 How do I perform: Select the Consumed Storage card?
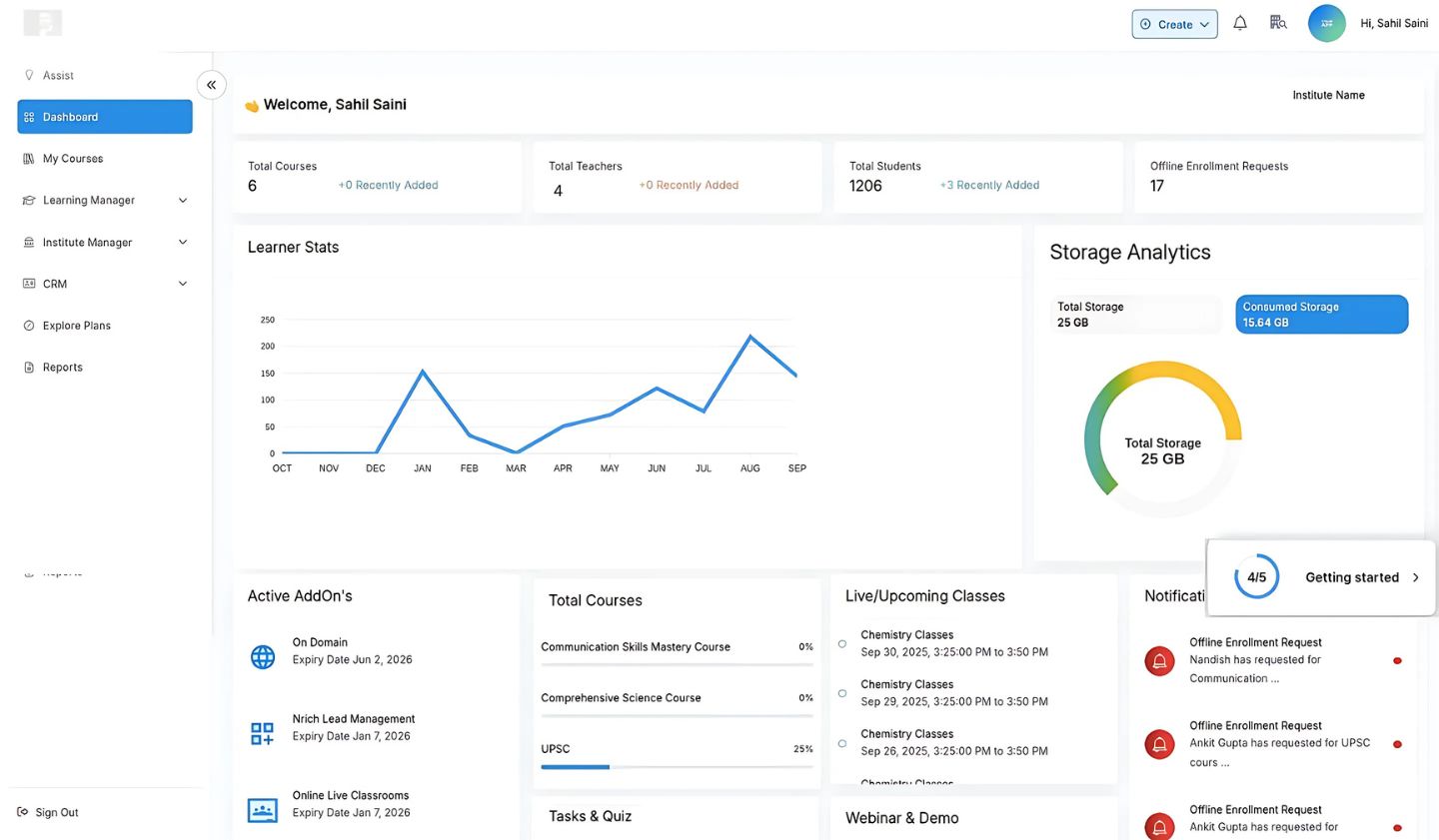pos(1321,314)
